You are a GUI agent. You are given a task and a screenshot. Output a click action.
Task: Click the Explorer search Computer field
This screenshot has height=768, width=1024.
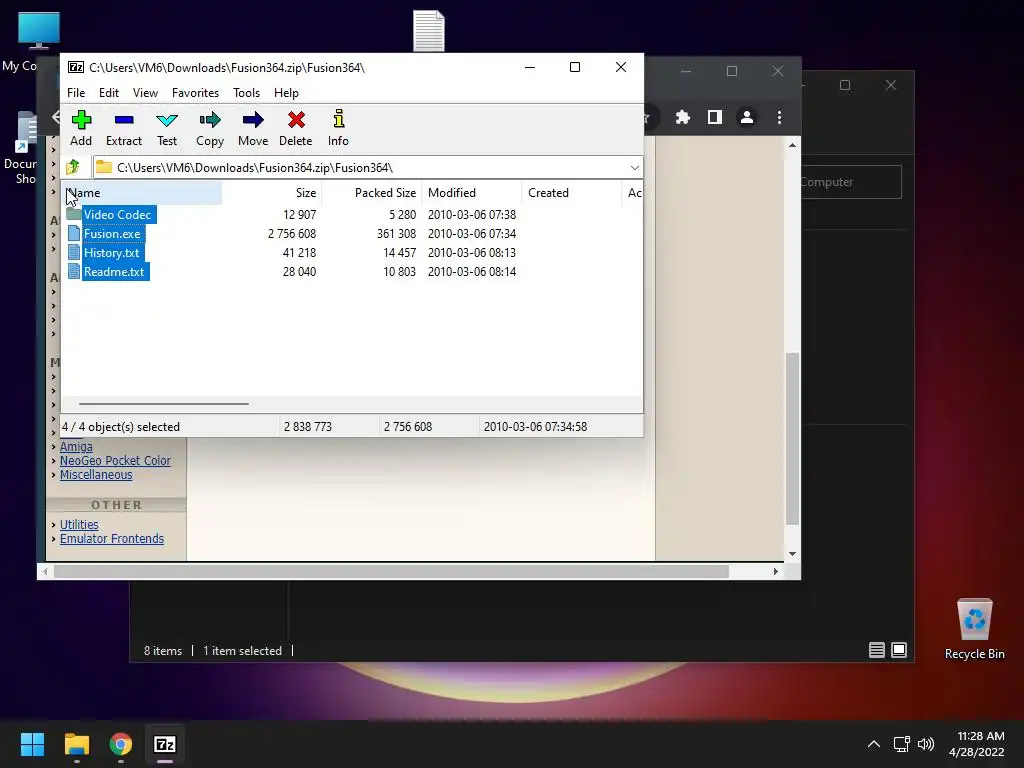[x=851, y=182]
